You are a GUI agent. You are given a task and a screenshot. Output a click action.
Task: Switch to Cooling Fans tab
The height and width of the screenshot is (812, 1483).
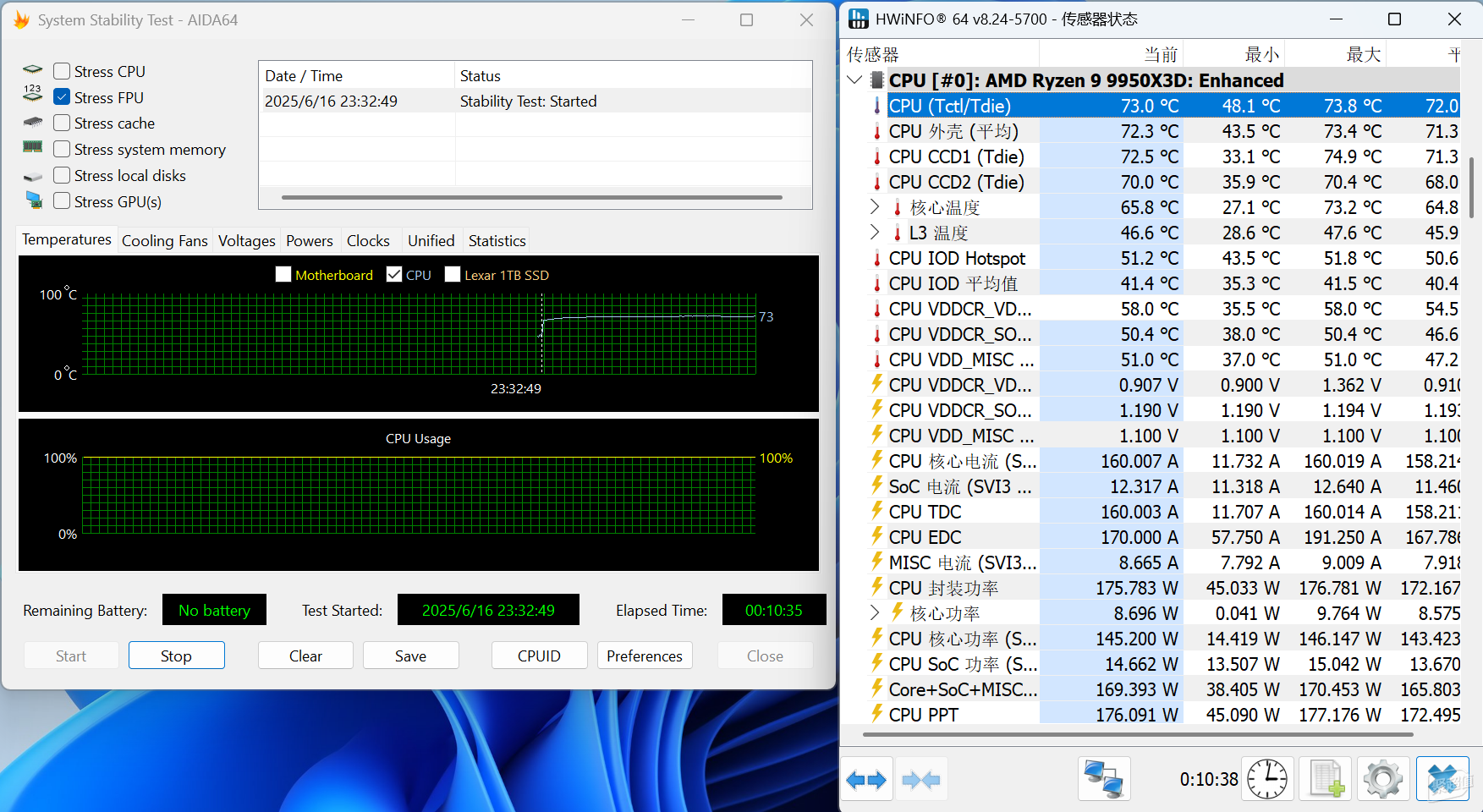[x=165, y=241]
